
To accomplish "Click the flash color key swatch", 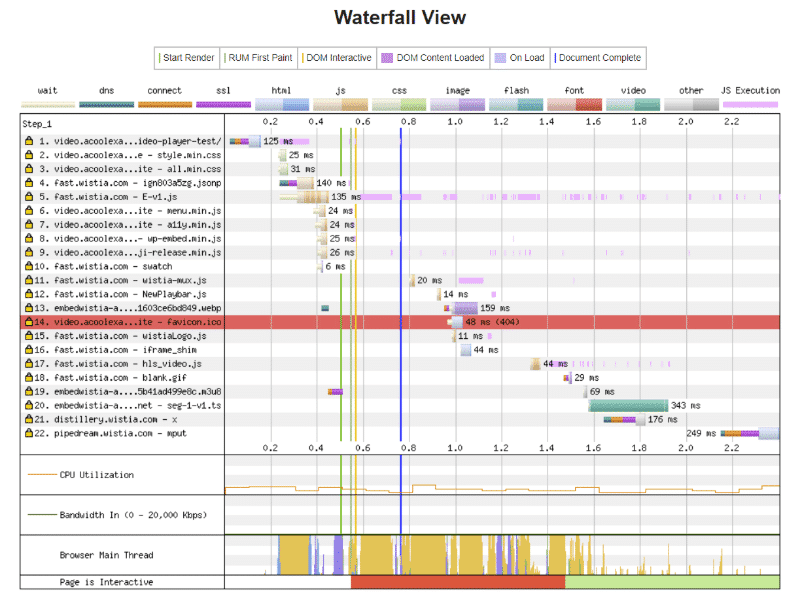I will (x=516, y=105).
